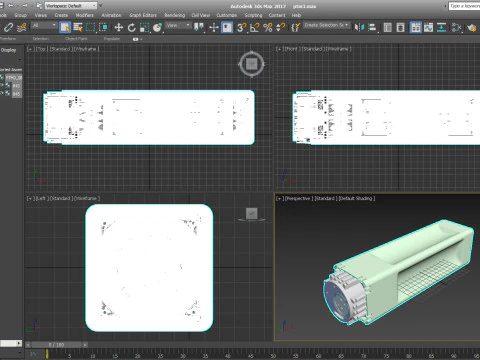Click frame 50 on the timeline
Image resolution: width=480 pixels, height=360 pixels.
(273, 356)
